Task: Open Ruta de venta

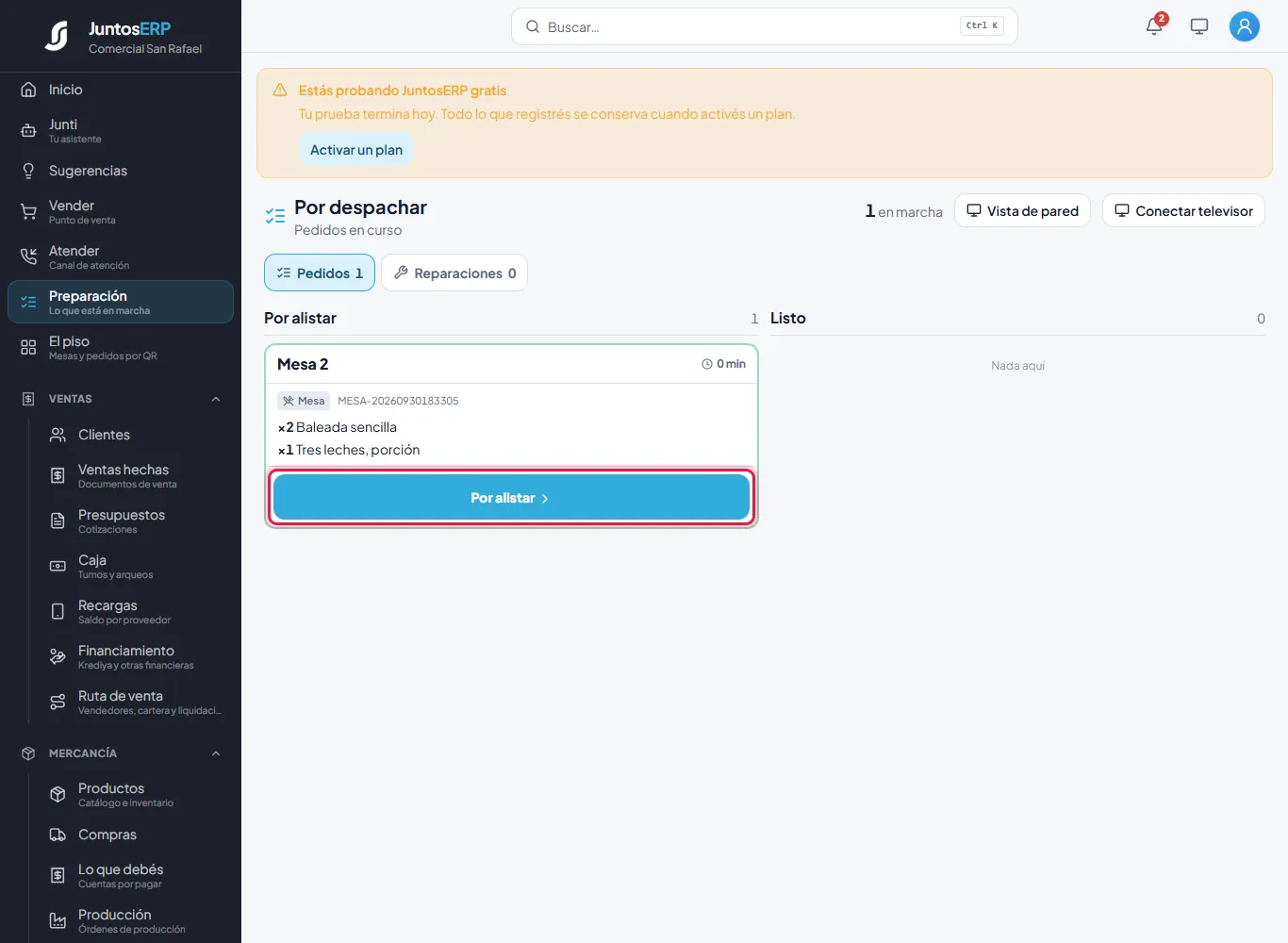Action: tap(135, 703)
